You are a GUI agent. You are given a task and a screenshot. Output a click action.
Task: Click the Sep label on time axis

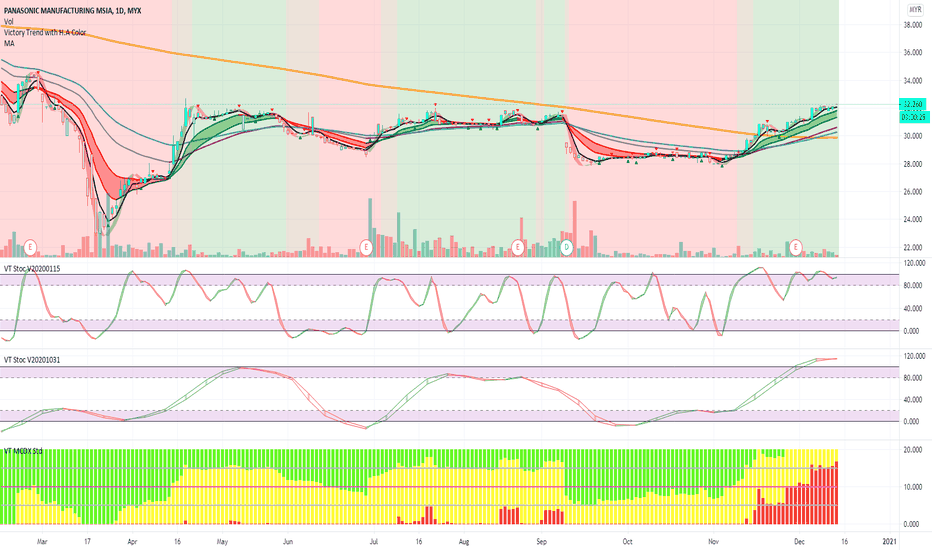point(541,542)
